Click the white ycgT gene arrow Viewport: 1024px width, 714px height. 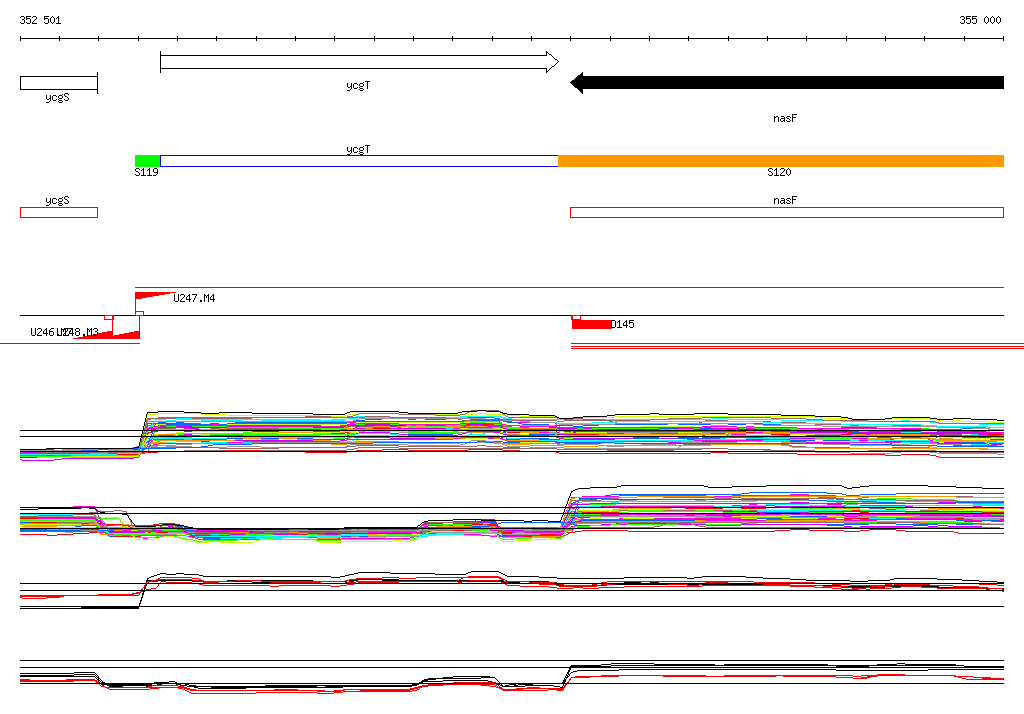click(x=359, y=62)
